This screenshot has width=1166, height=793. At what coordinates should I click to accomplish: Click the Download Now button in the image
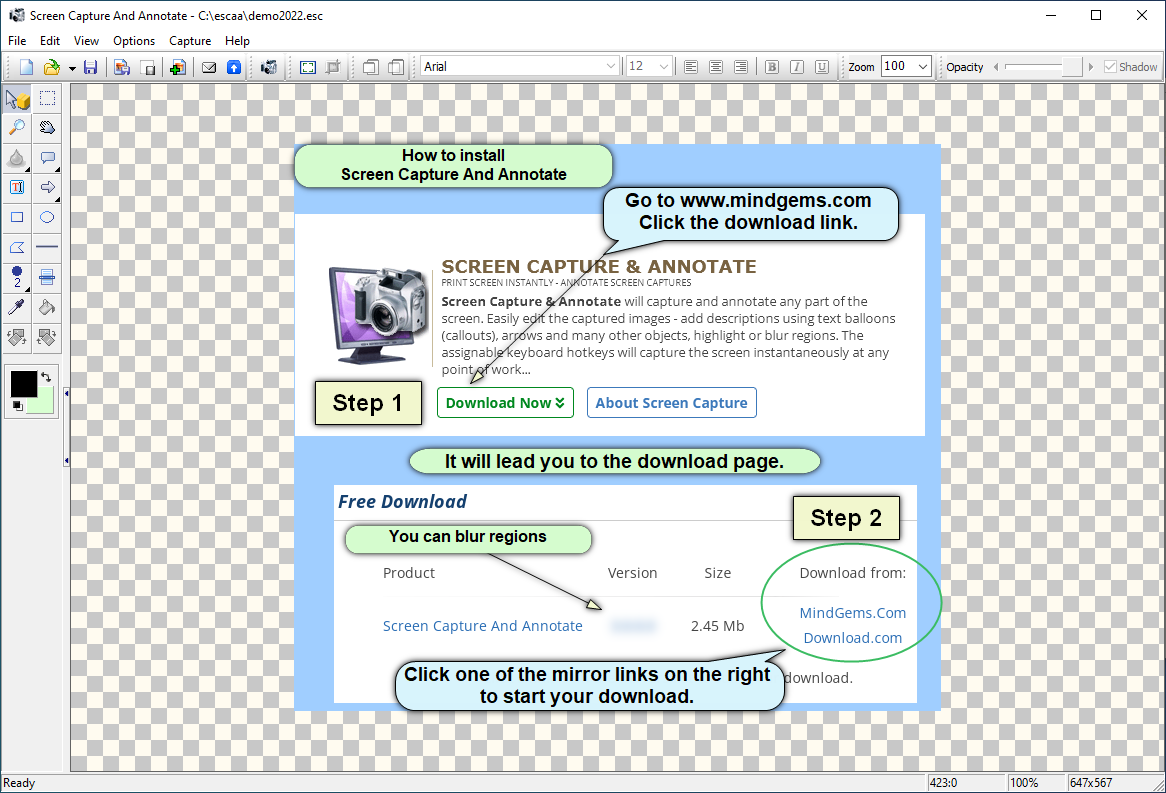coord(505,403)
